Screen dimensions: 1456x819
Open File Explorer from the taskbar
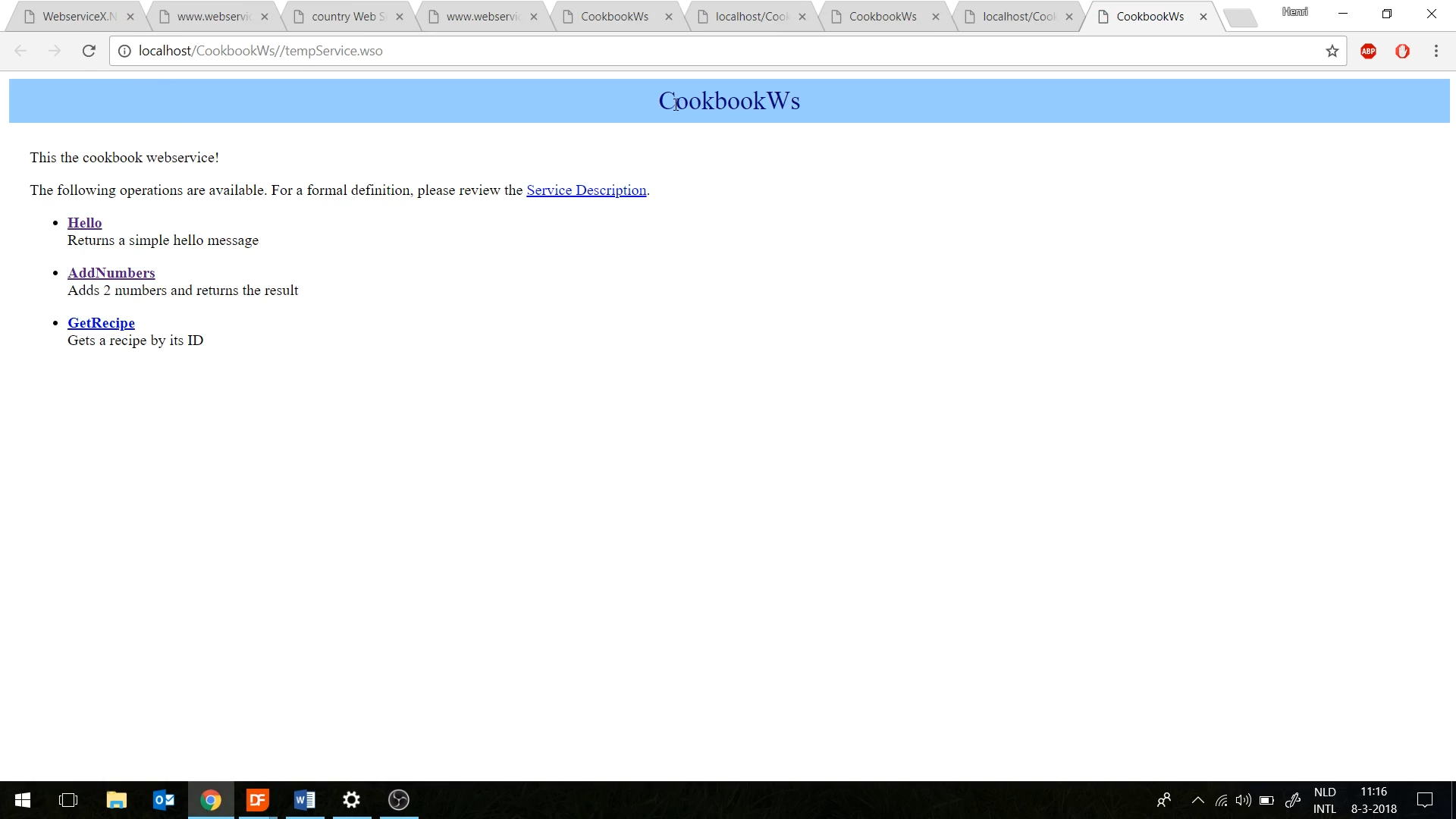pyautogui.click(x=116, y=800)
